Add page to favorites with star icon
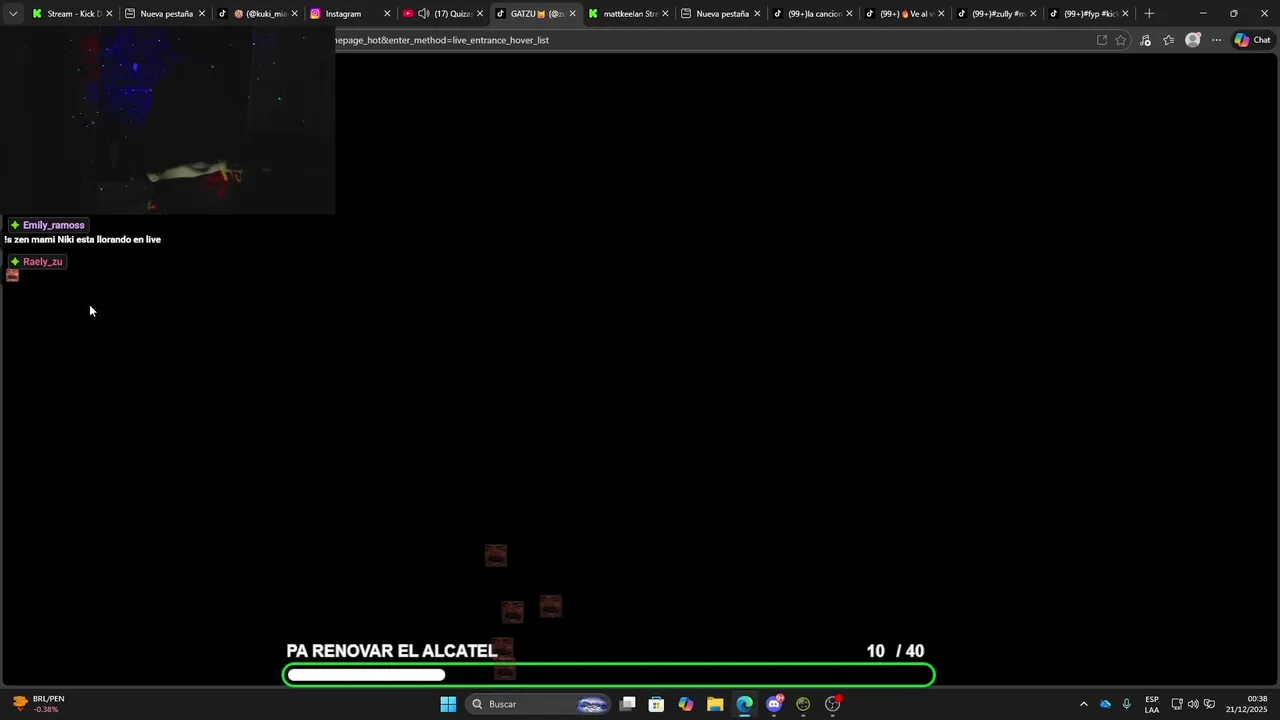Viewport: 1280px width, 720px height. click(x=1121, y=40)
